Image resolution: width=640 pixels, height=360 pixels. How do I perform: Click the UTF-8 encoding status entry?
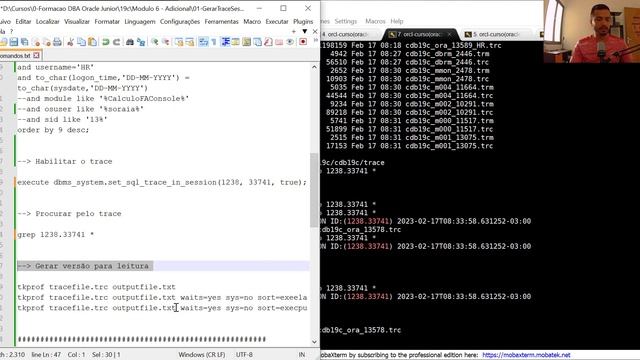244,355
